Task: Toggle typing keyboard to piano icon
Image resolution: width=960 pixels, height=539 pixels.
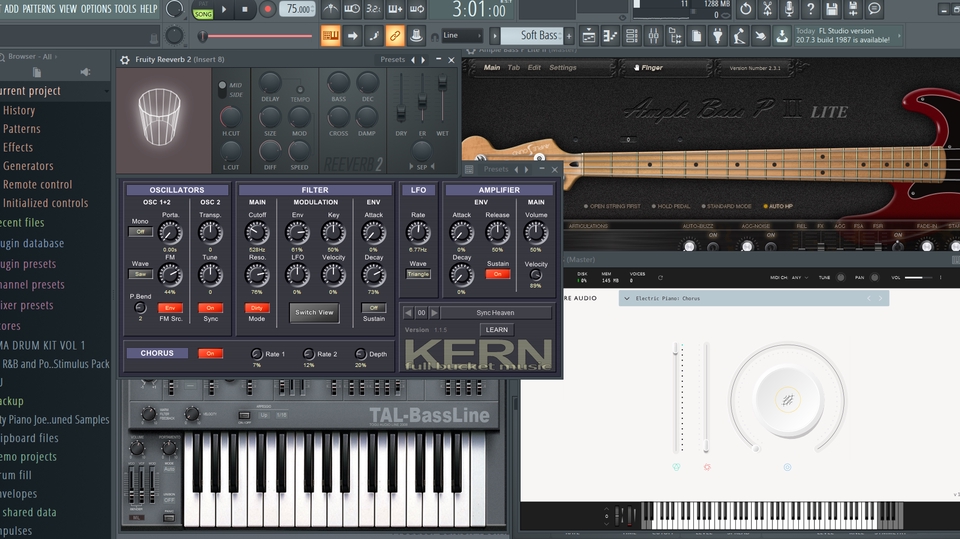Action: pyautogui.click(x=331, y=36)
